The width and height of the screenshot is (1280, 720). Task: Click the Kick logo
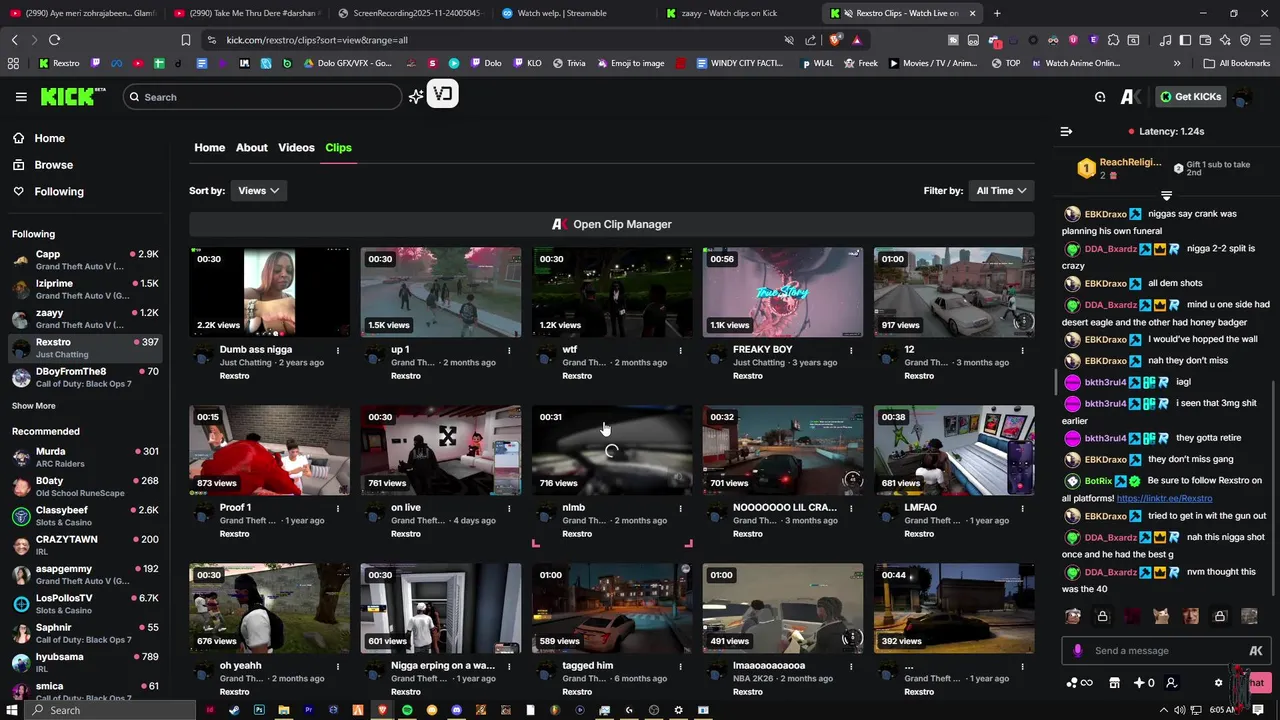73,96
